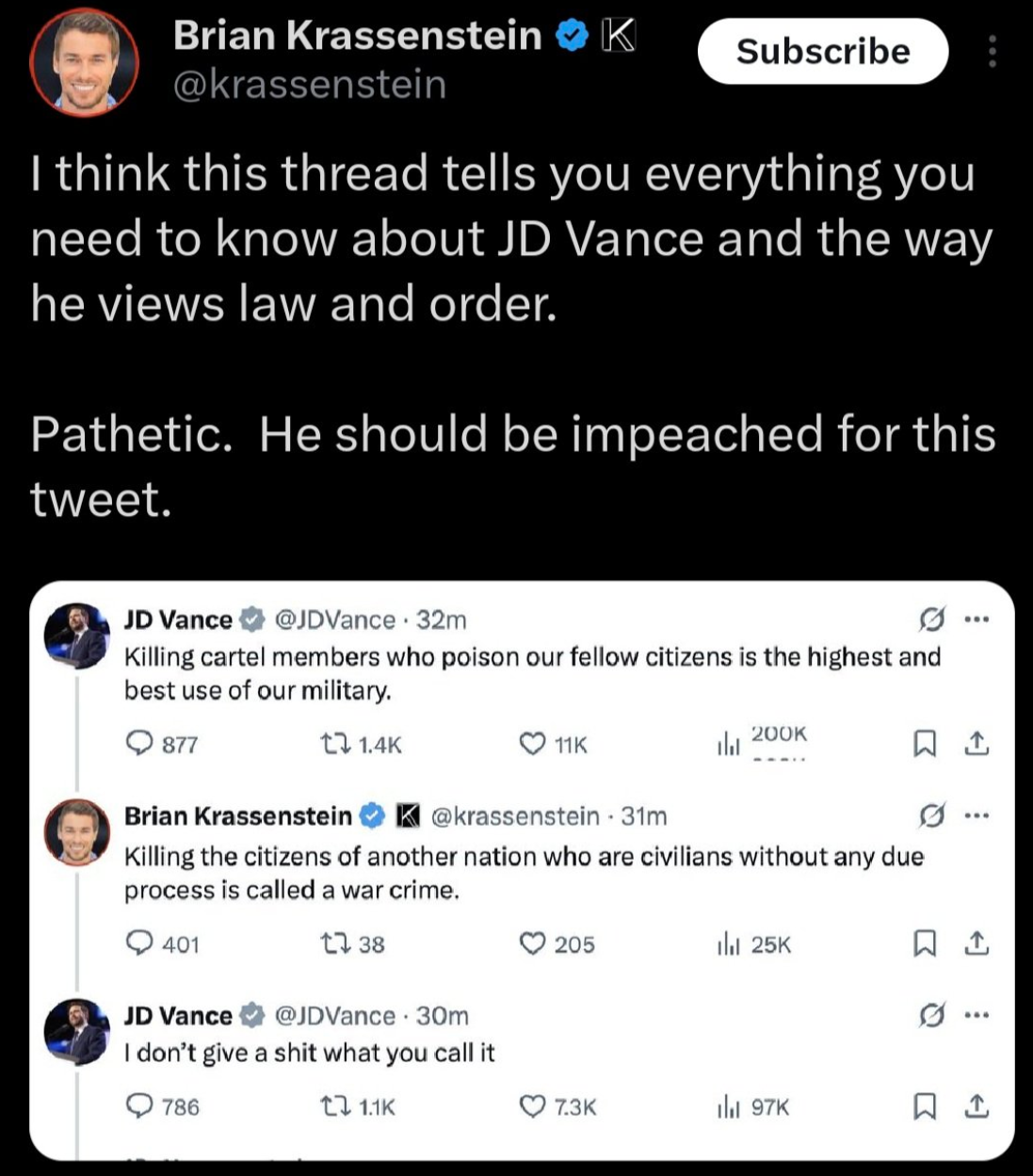
Task: Open the three-dot menu beside Subscribe
Action: tap(992, 52)
